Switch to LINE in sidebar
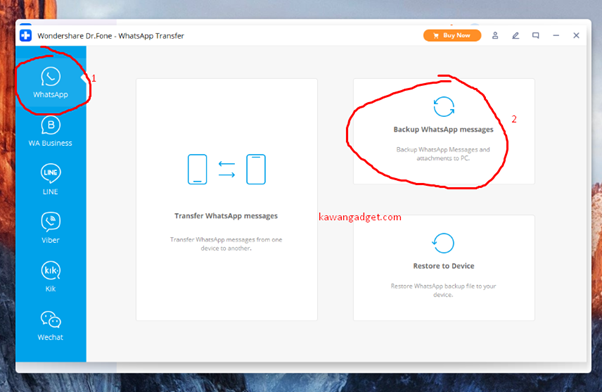 point(50,179)
